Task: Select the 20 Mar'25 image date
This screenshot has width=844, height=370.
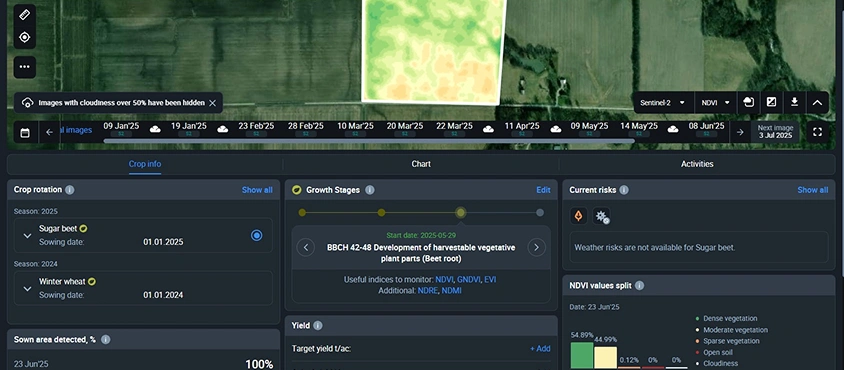Action: click(405, 129)
